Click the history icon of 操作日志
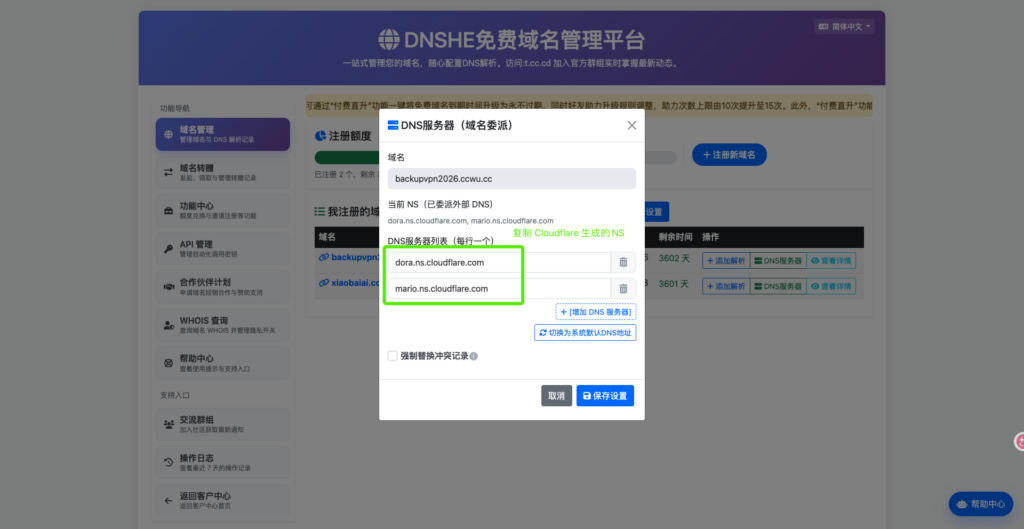This screenshot has height=529, width=1024. [x=168, y=462]
